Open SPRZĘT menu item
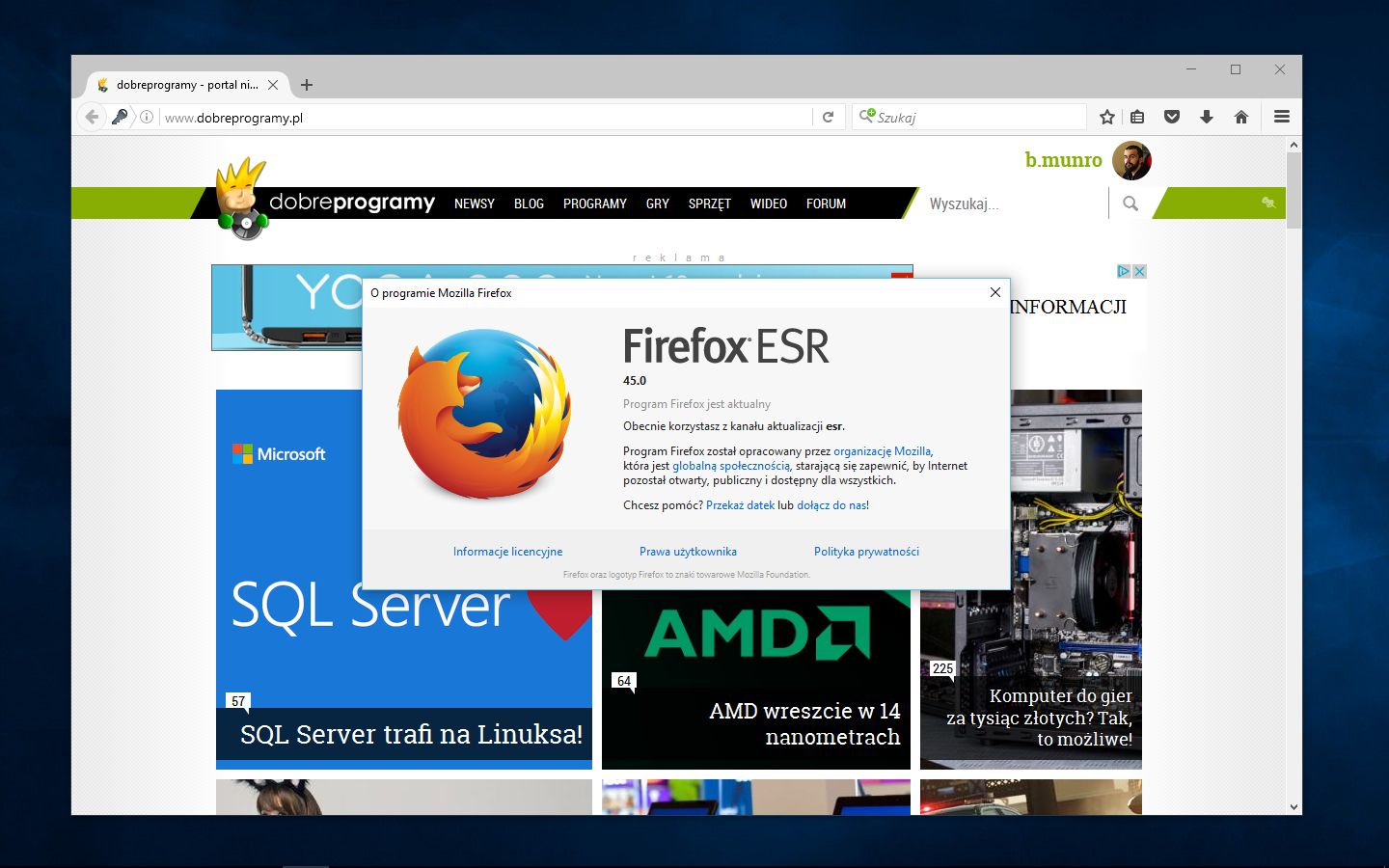1389x868 pixels. coord(710,203)
